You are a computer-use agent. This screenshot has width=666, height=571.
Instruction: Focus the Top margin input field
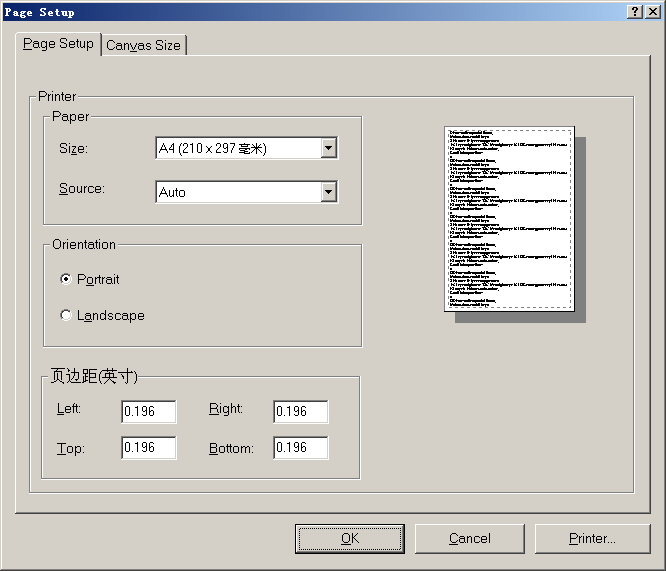148,448
